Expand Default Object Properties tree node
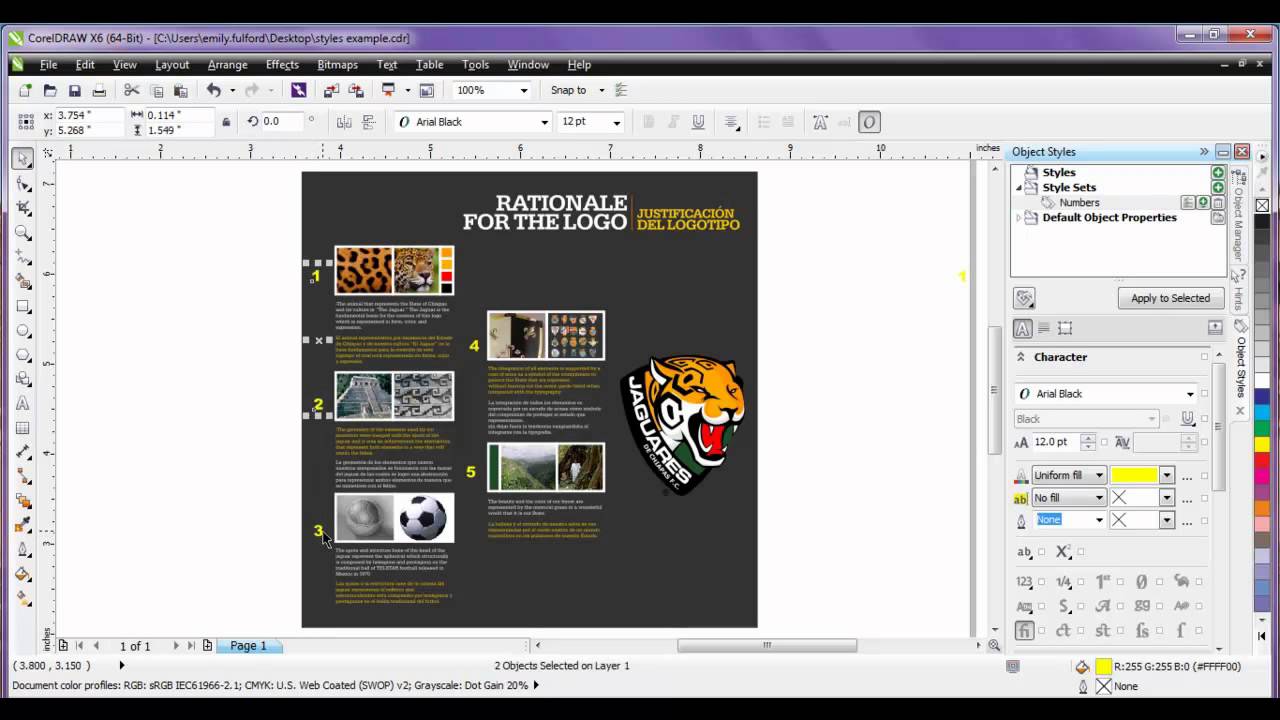The height and width of the screenshot is (720, 1280). [x=1019, y=217]
